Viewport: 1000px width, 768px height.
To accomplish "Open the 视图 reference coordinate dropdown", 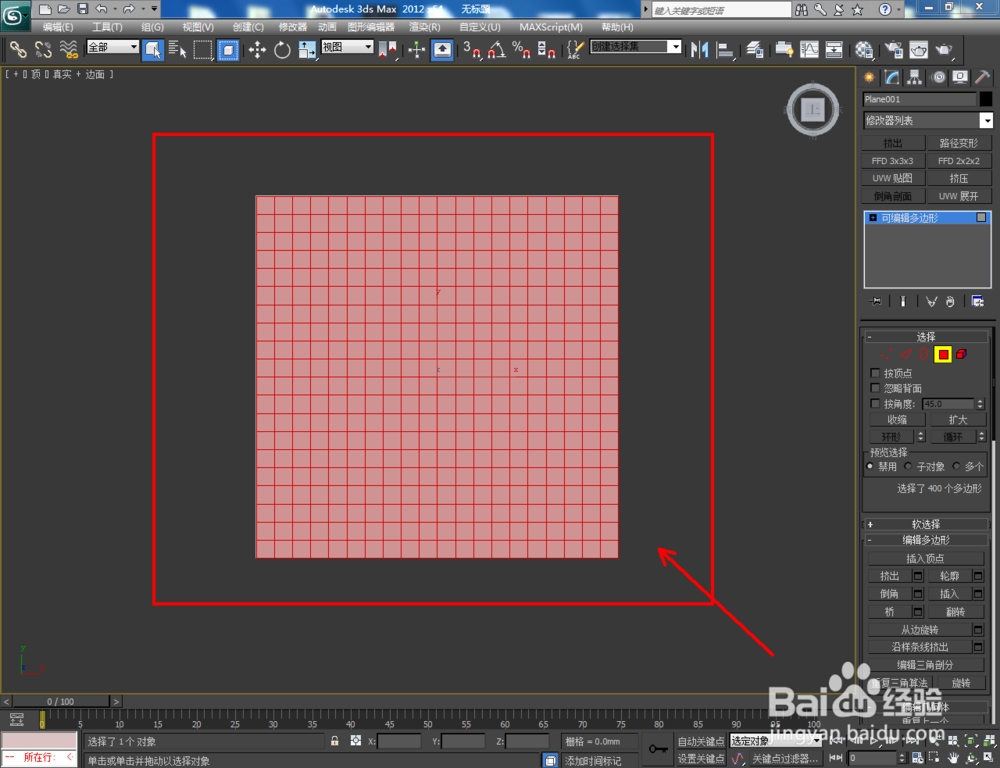I will [347, 47].
